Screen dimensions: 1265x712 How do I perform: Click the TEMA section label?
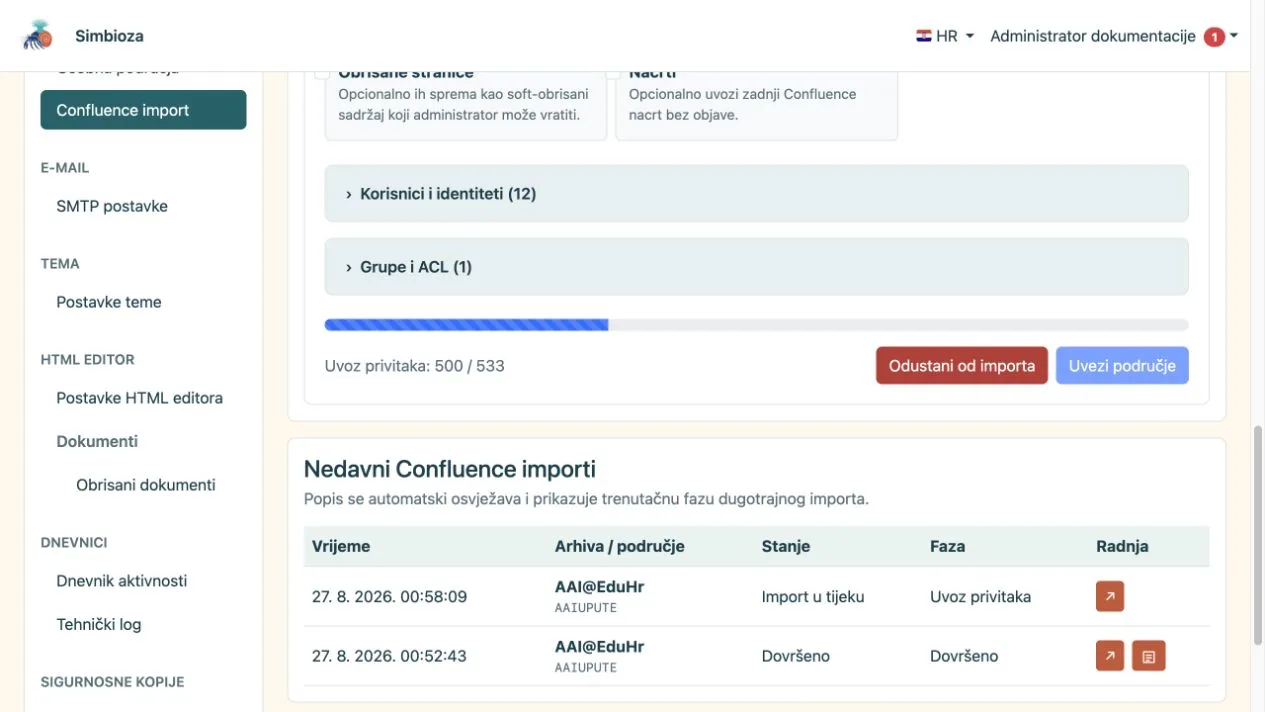60,264
